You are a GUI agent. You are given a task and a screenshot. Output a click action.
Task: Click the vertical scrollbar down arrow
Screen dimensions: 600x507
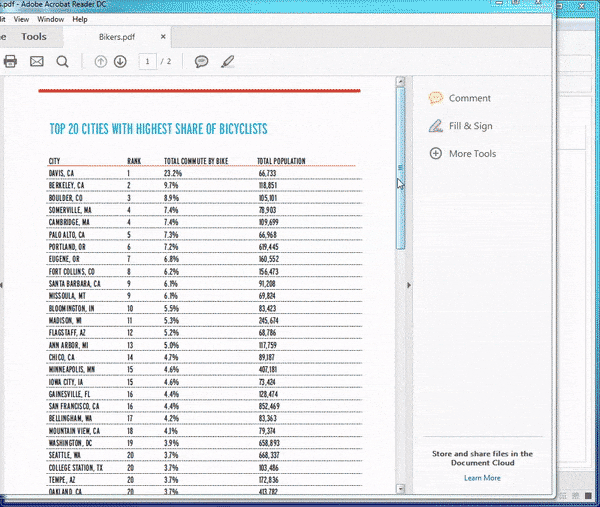tap(400, 489)
